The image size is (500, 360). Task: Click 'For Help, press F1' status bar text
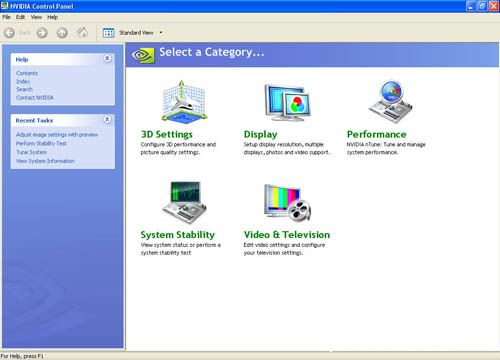(22, 356)
